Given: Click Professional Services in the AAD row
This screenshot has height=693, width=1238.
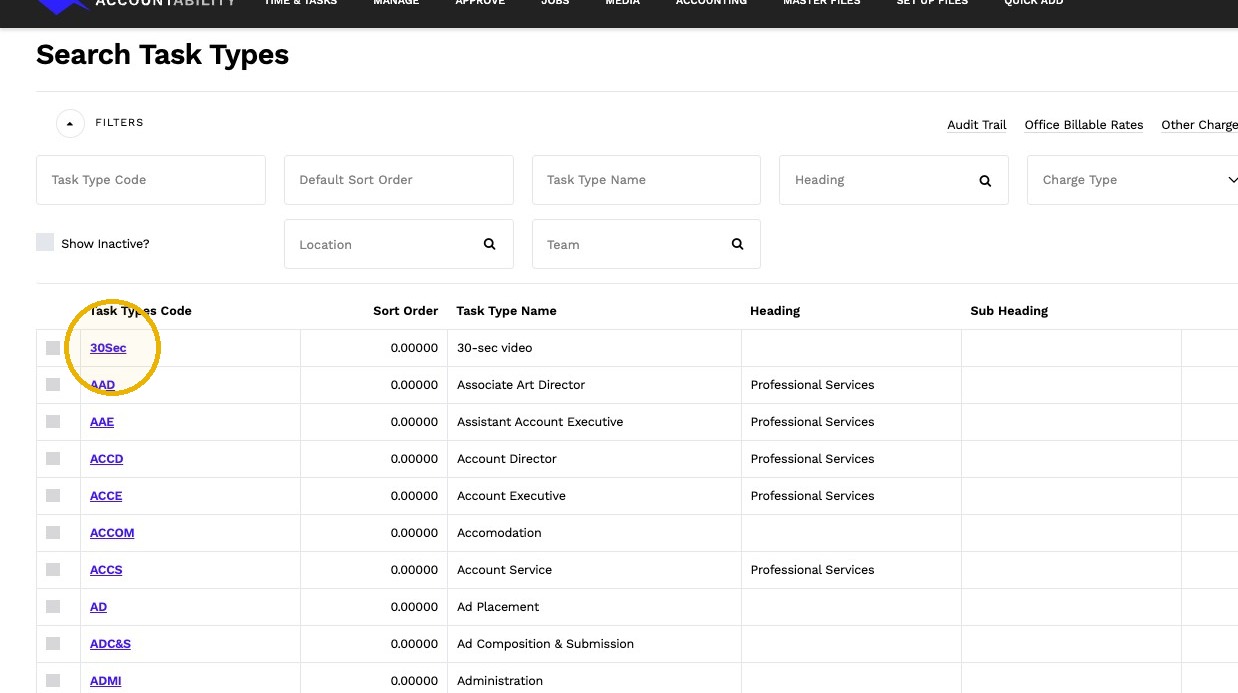Looking at the screenshot, I should 812,385.
